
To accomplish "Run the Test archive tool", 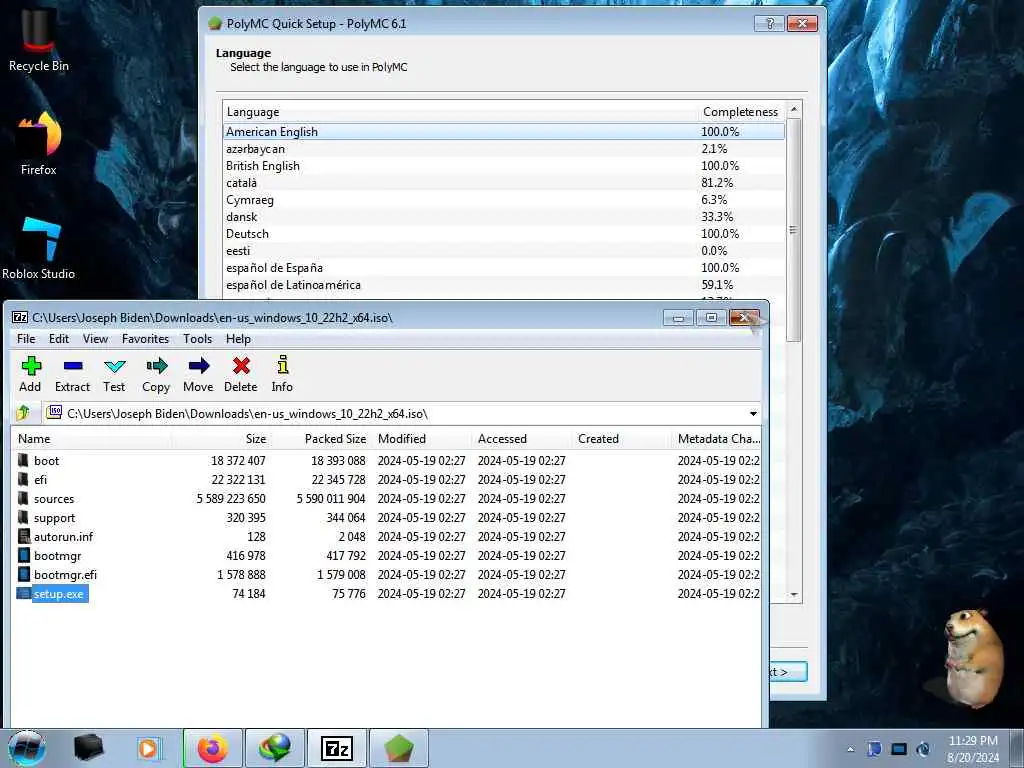I will point(114,374).
